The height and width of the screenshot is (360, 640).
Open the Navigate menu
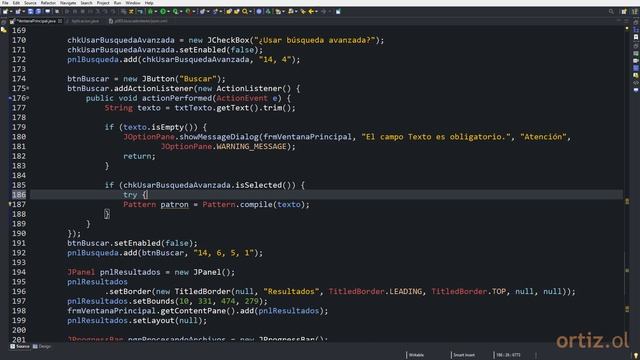(x=68, y=3)
